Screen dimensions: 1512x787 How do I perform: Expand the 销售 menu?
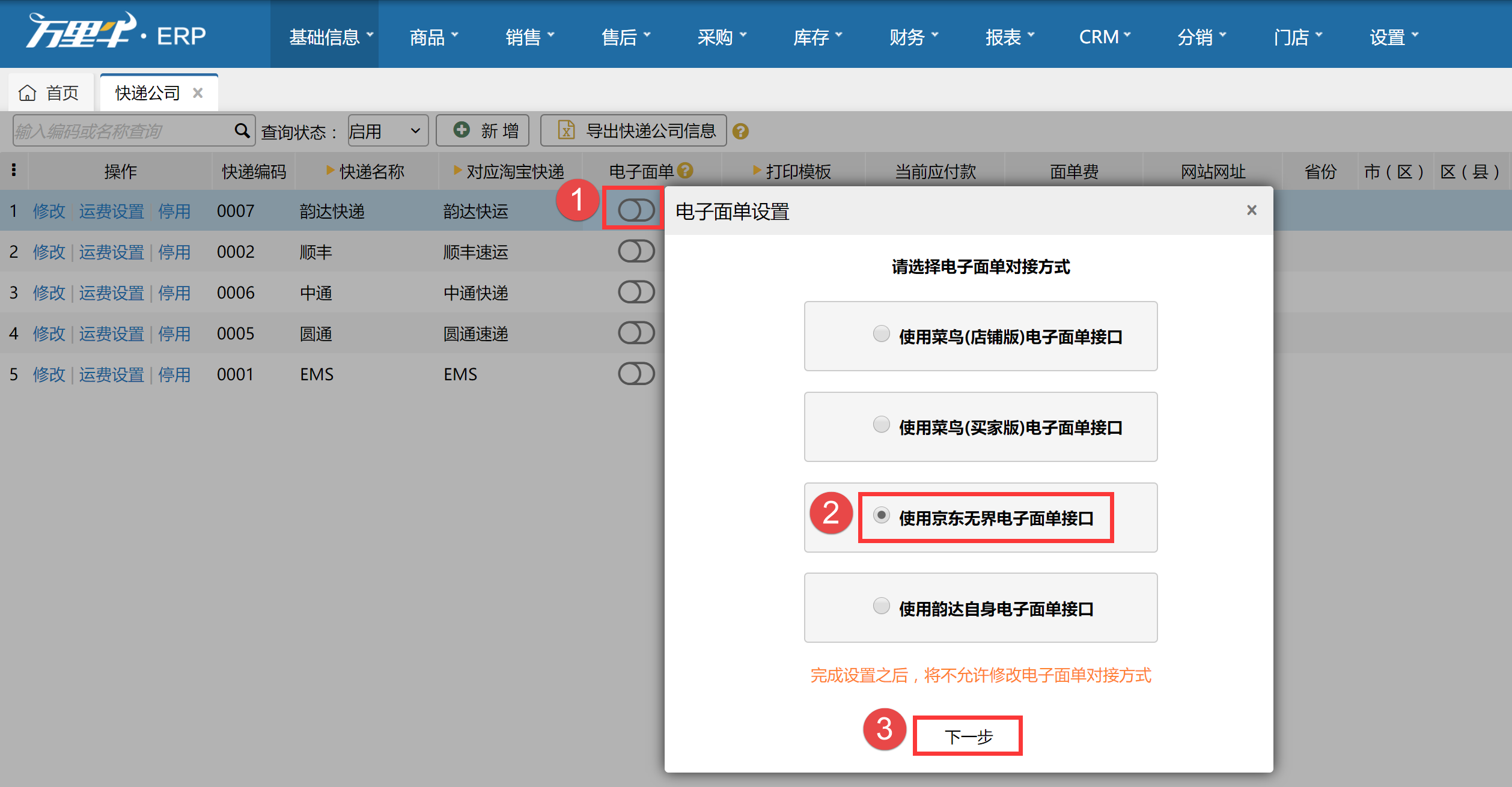coord(529,37)
